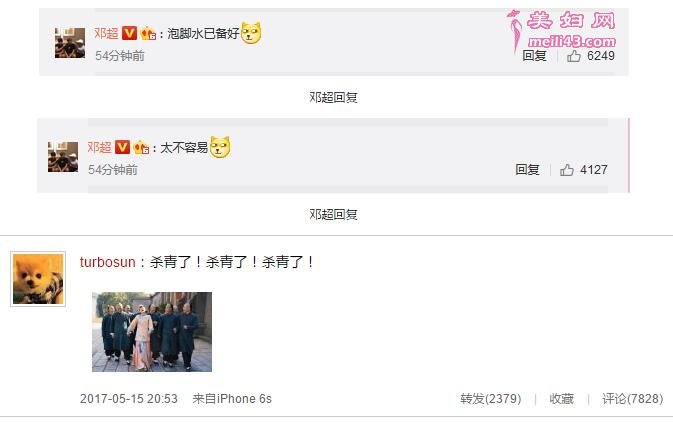
Task: Open 邓超 avatar on first comment
Action: (x=70, y=43)
